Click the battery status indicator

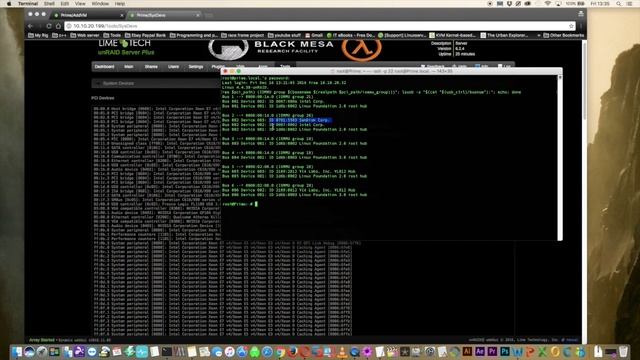click(x=576, y=4)
